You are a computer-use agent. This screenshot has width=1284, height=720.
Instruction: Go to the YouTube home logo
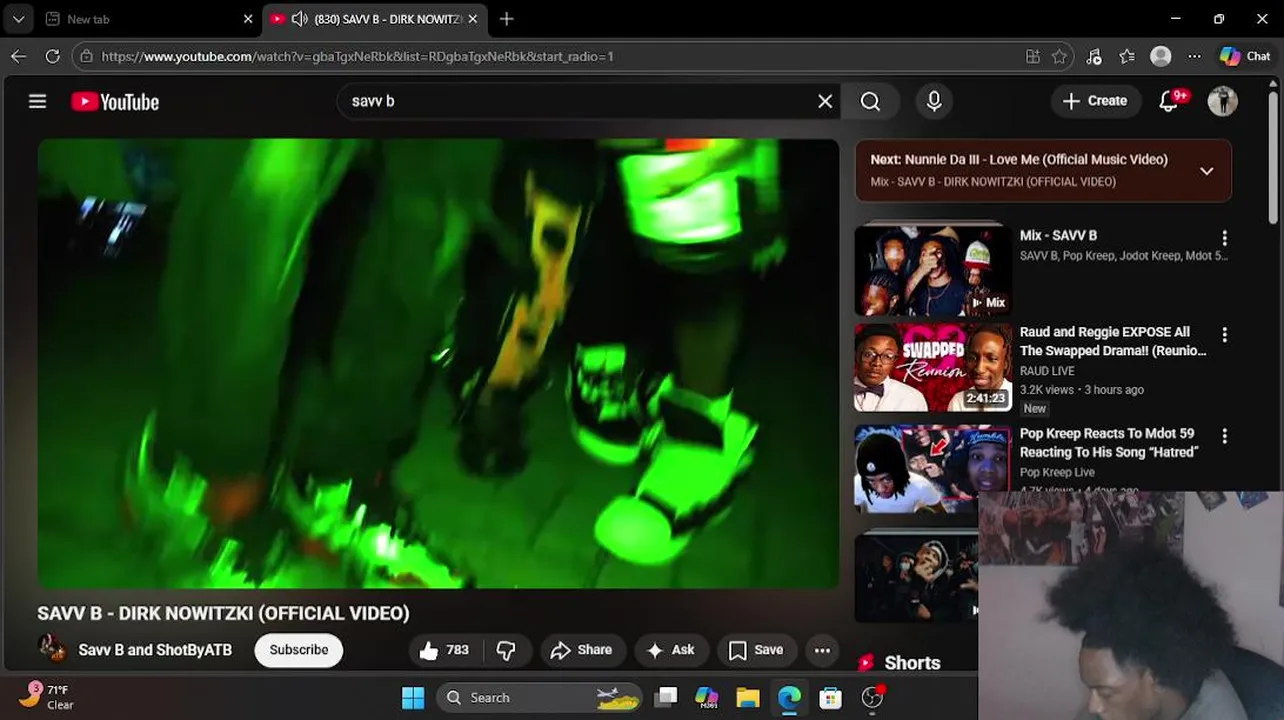tap(115, 102)
